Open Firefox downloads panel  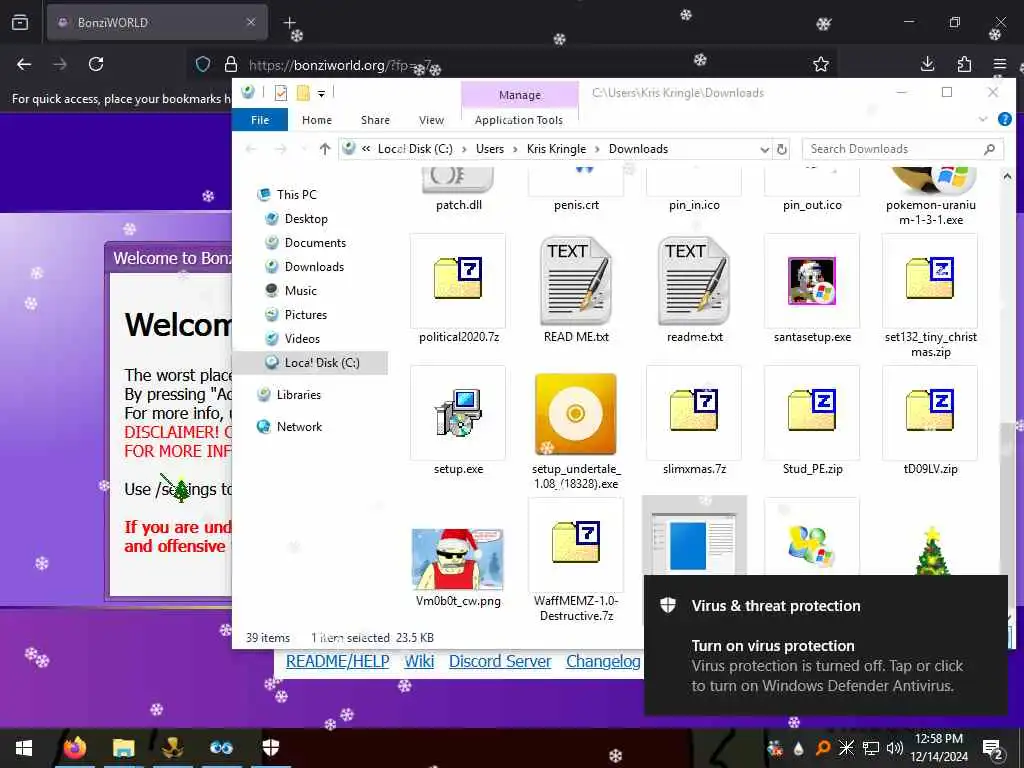pyautogui.click(x=927, y=64)
